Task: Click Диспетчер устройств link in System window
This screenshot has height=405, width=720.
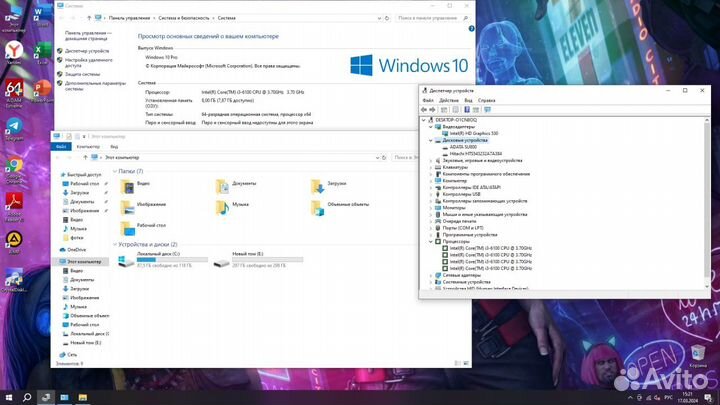Action: point(87,51)
